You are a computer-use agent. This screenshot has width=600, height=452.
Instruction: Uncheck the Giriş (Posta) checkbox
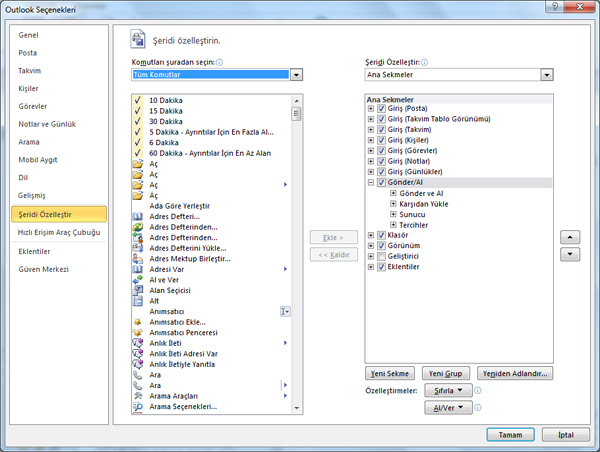(x=381, y=108)
